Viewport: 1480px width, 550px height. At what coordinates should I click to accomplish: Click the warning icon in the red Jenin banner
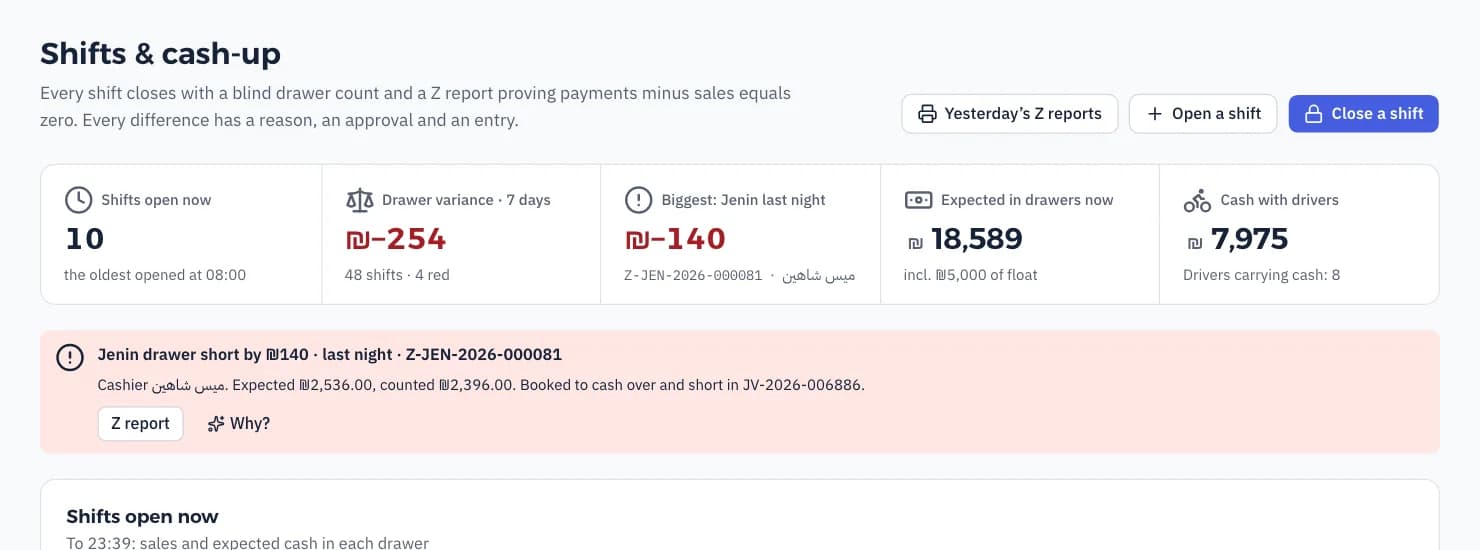coord(70,357)
